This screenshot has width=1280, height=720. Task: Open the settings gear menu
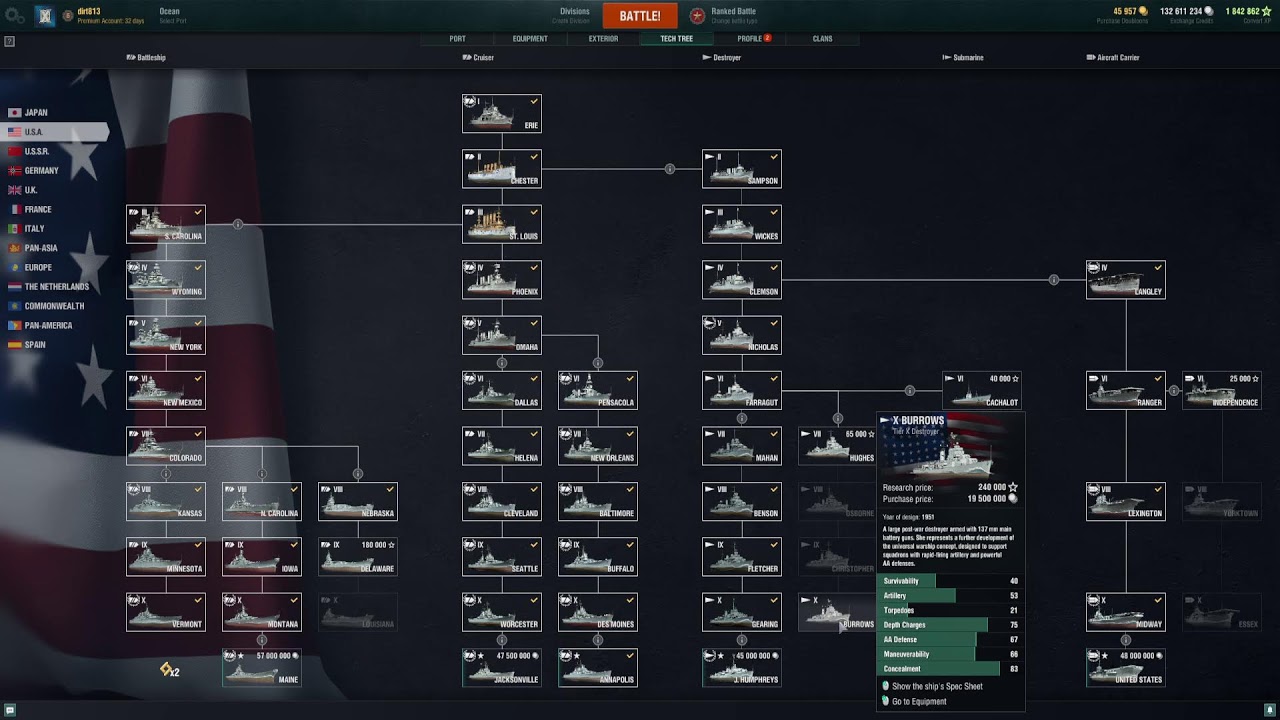tap(13, 15)
